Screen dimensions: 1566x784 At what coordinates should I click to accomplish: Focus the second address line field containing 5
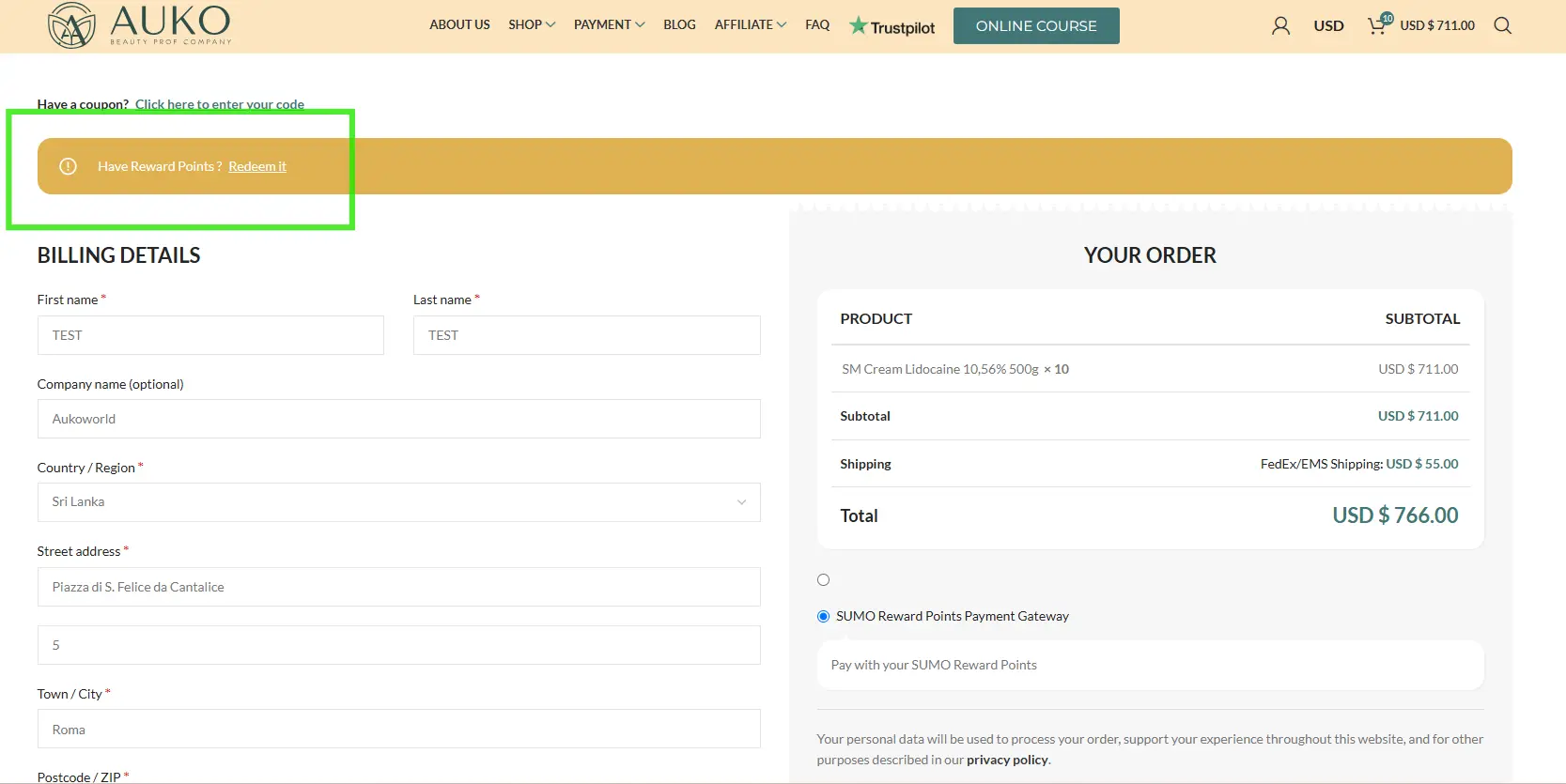[398, 645]
